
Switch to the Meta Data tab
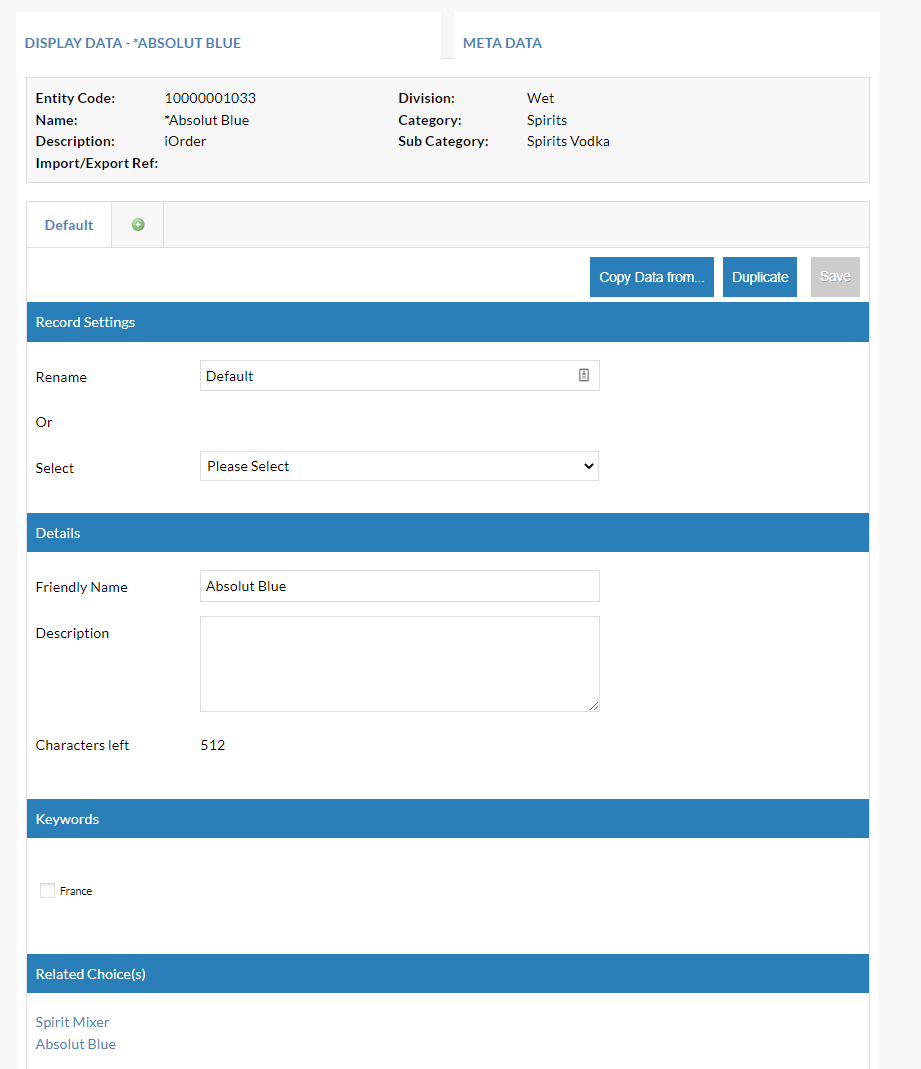click(502, 43)
